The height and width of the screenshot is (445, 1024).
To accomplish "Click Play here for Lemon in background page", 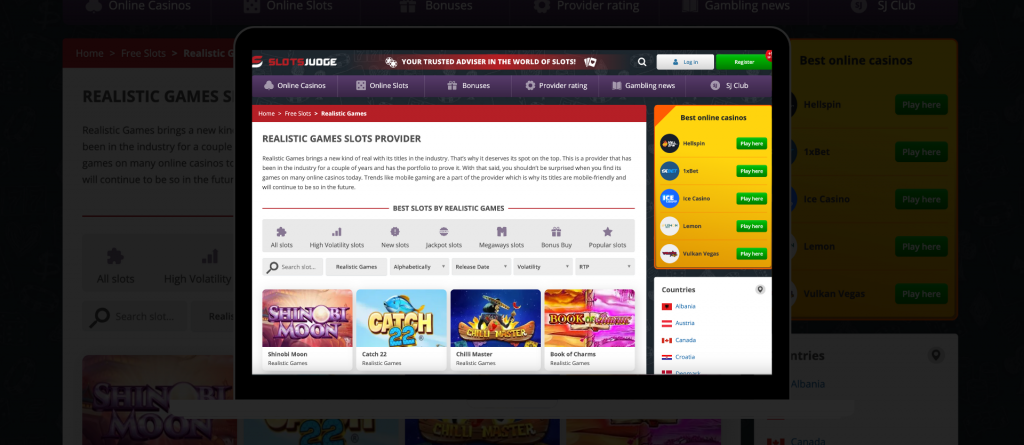I will click(921, 246).
